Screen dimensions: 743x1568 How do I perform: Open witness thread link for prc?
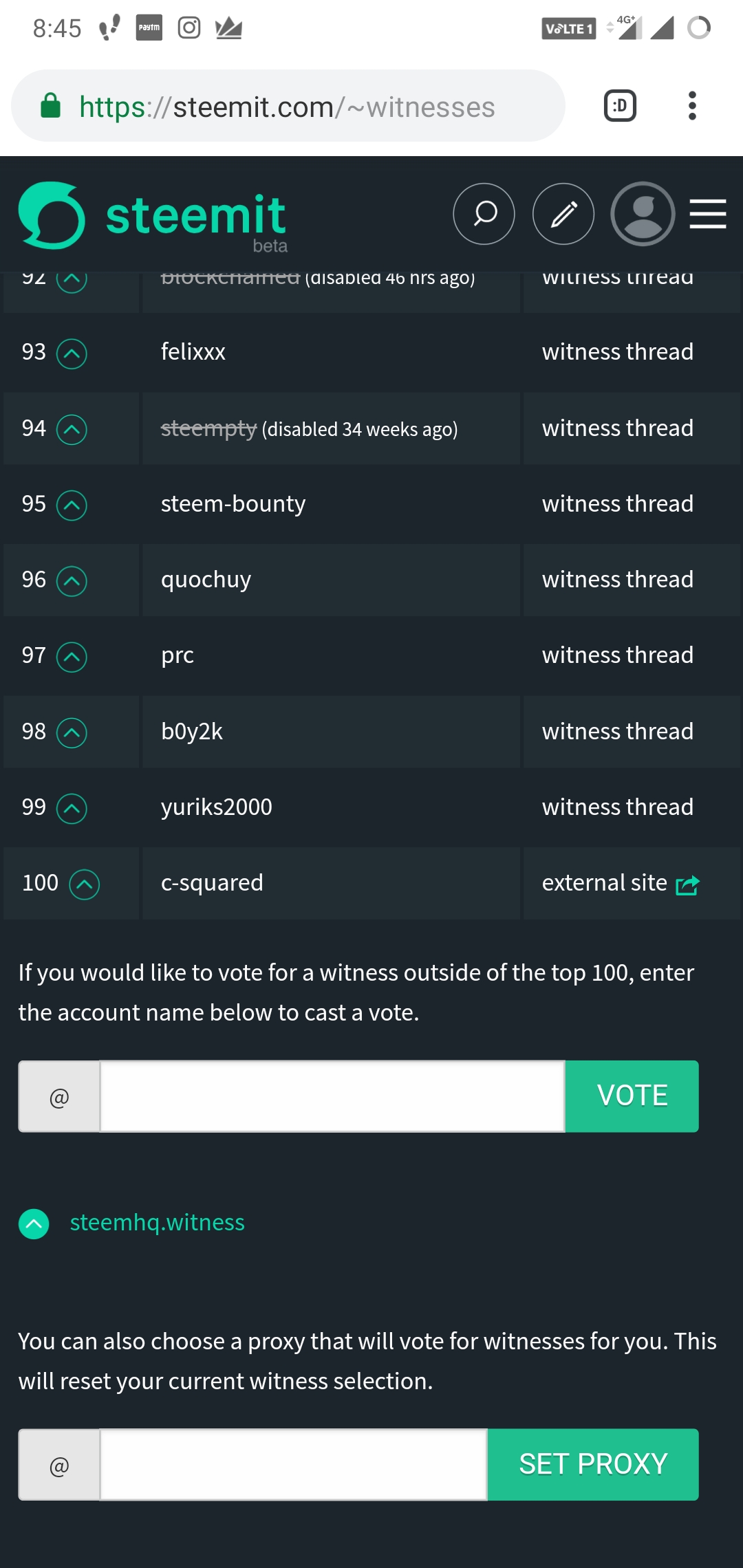pos(617,655)
